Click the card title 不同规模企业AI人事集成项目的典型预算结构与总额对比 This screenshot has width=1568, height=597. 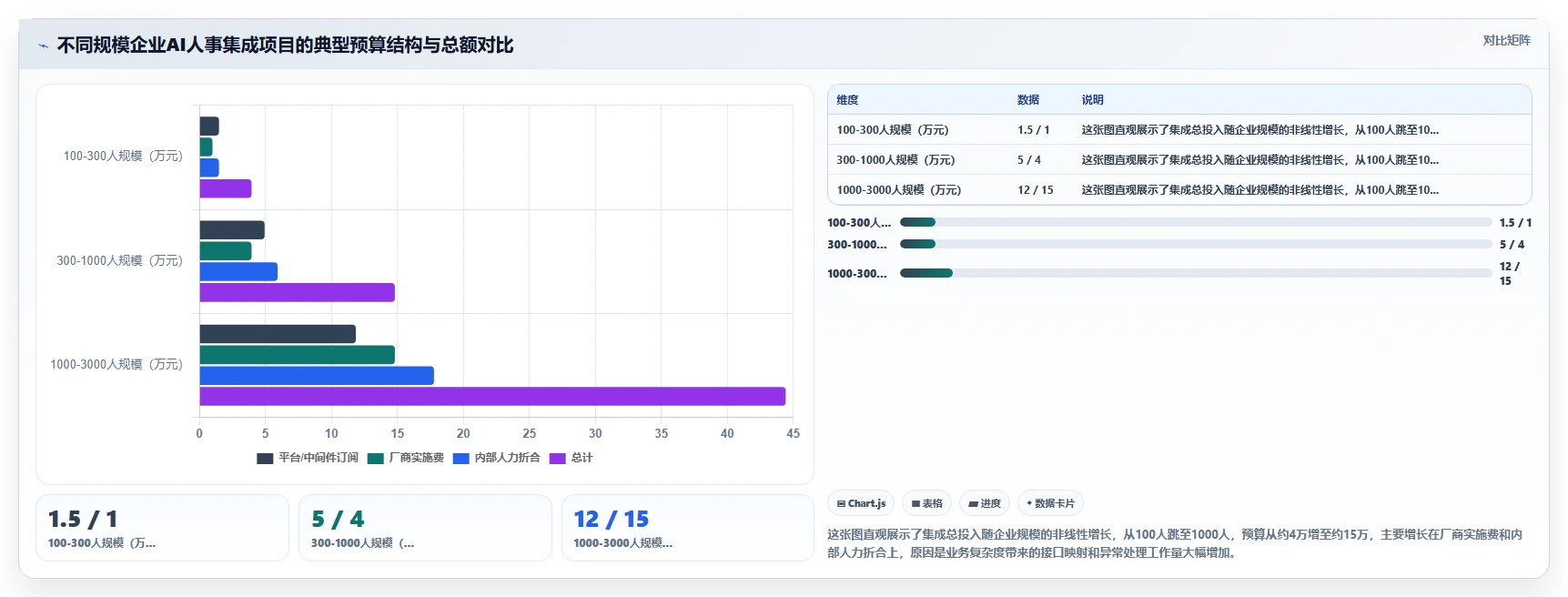tap(286, 46)
